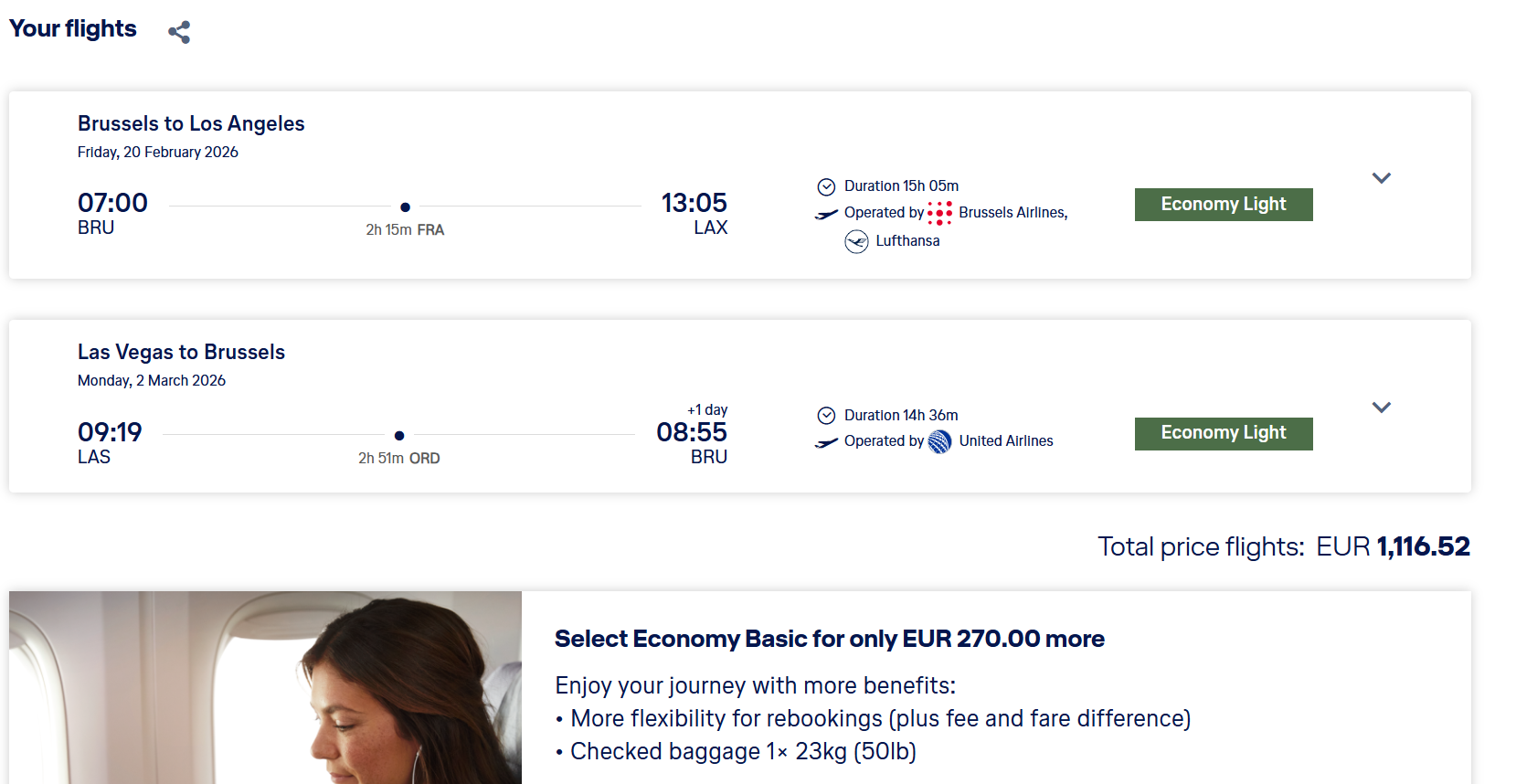Image resolution: width=1516 pixels, height=784 pixels.
Task: Select Economy Light on the Brussels–Los Angeles flight
Action: [1223, 205]
